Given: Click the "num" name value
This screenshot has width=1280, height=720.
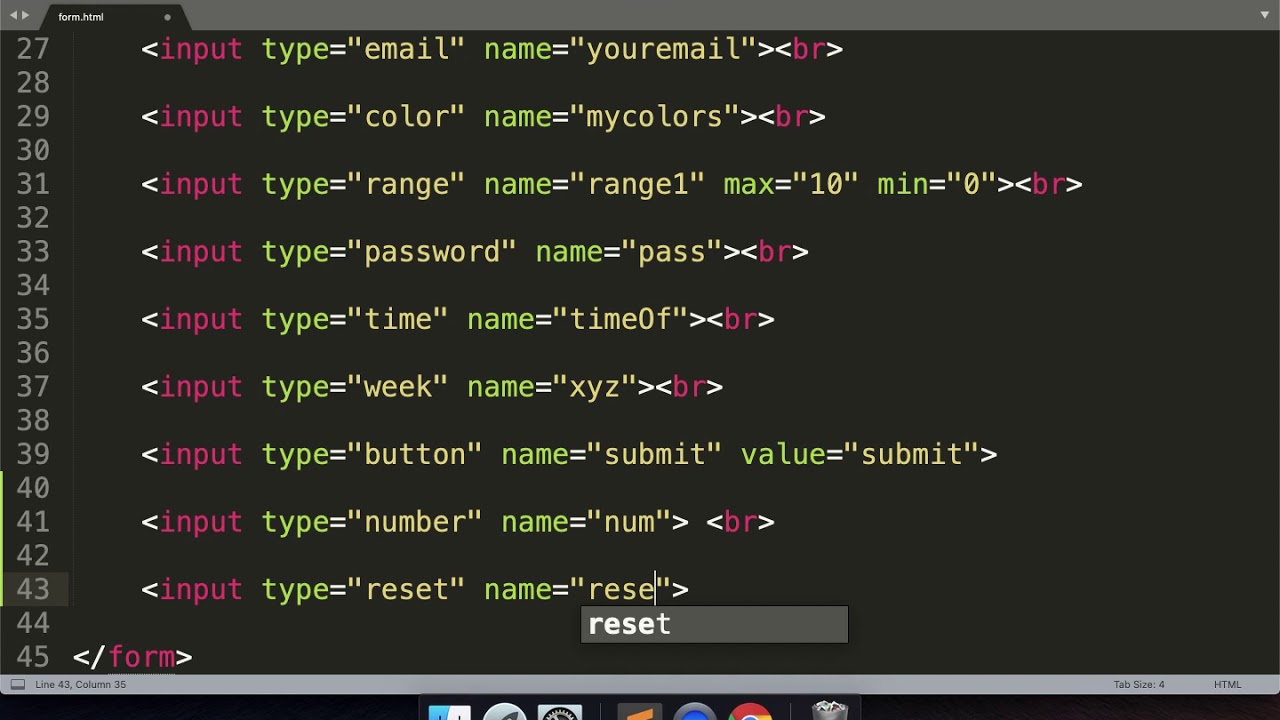Looking at the screenshot, I should coord(629,522).
